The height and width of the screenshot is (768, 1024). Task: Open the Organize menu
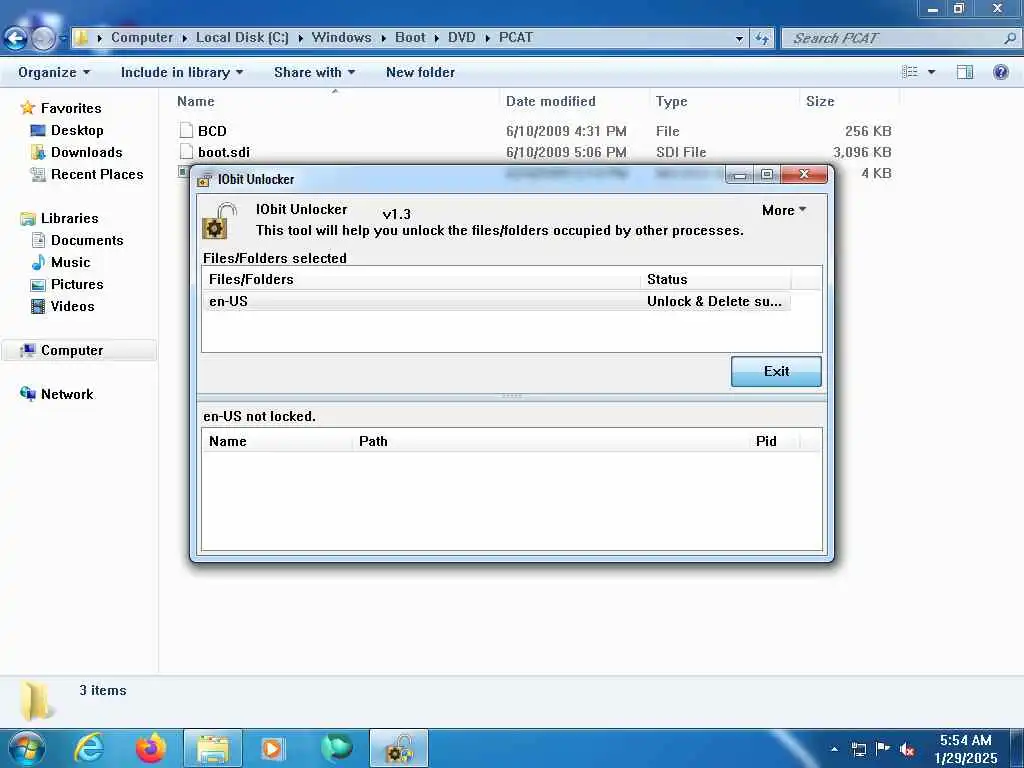click(54, 72)
